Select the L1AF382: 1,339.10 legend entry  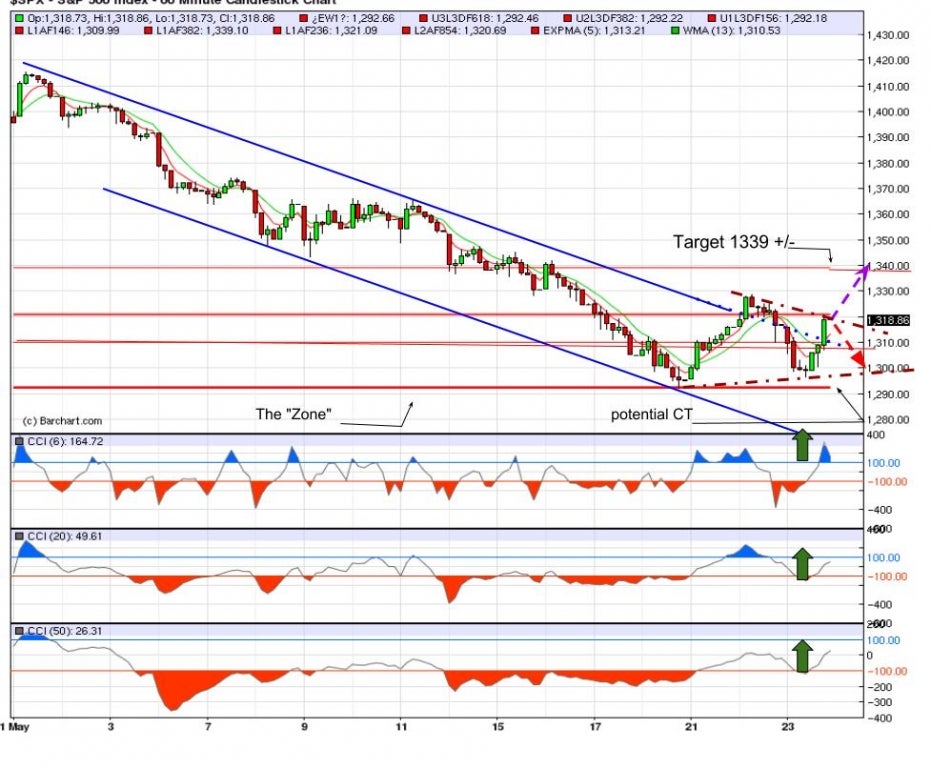(x=197, y=30)
